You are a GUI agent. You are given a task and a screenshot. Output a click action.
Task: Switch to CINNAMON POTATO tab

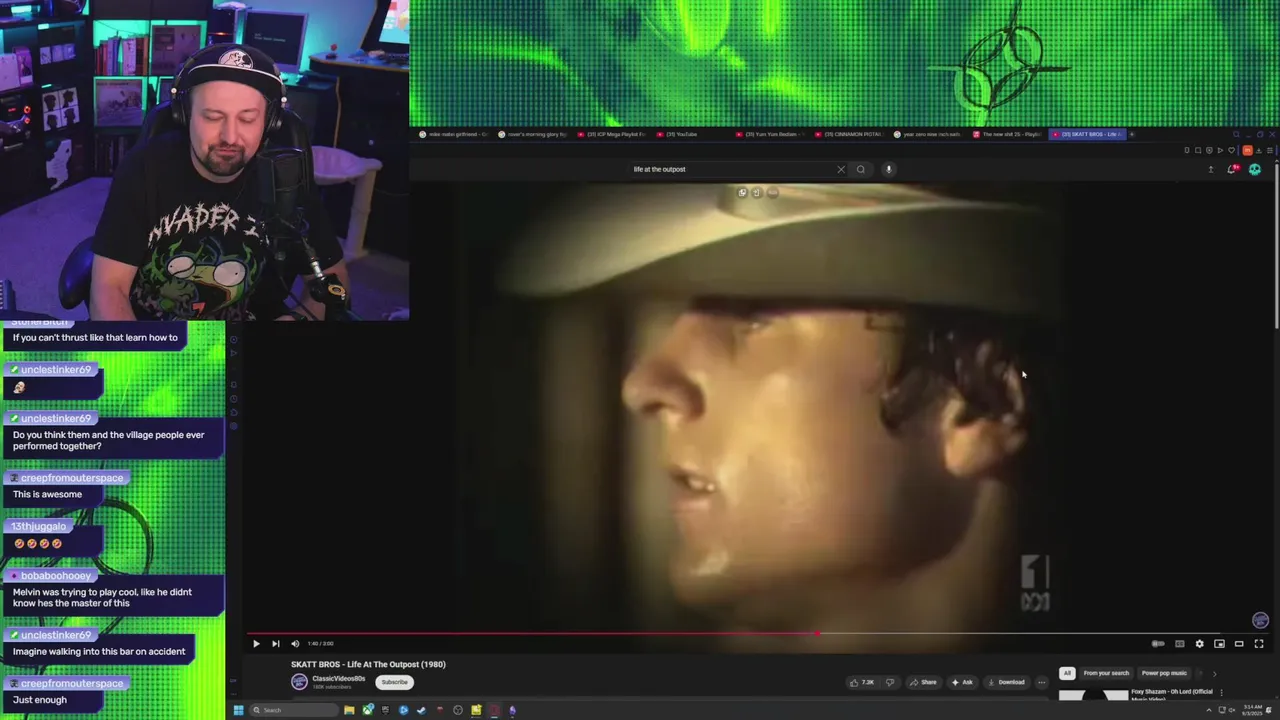(849, 134)
